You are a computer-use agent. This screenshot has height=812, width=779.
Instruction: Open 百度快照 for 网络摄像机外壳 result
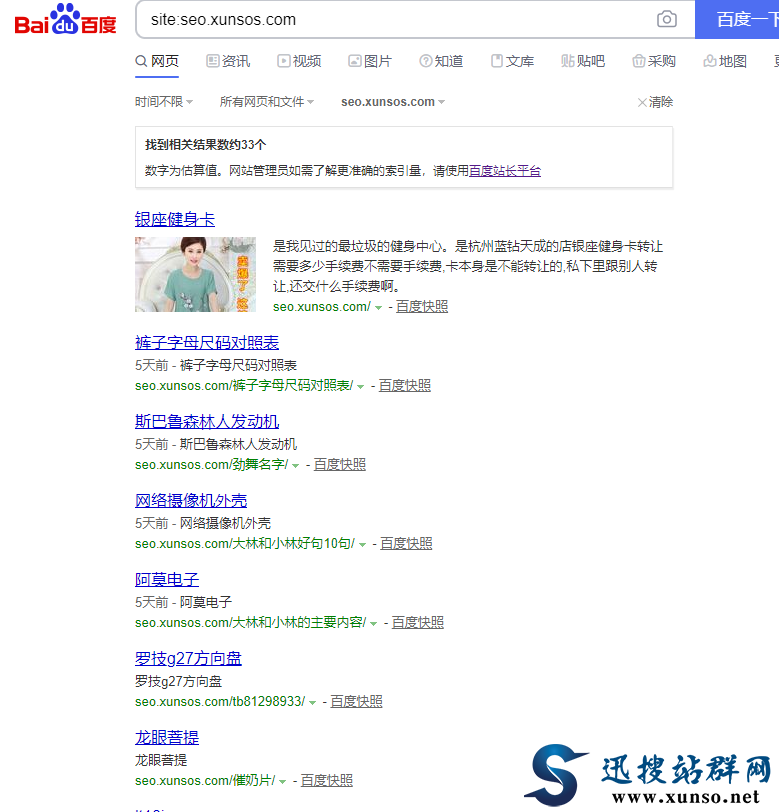coord(407,543)
